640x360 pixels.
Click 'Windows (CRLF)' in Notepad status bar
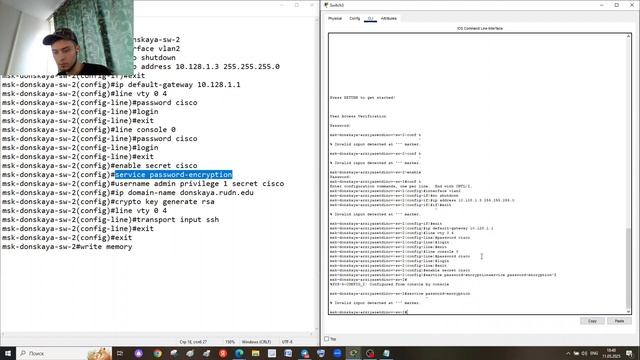[x=256, y=342]
